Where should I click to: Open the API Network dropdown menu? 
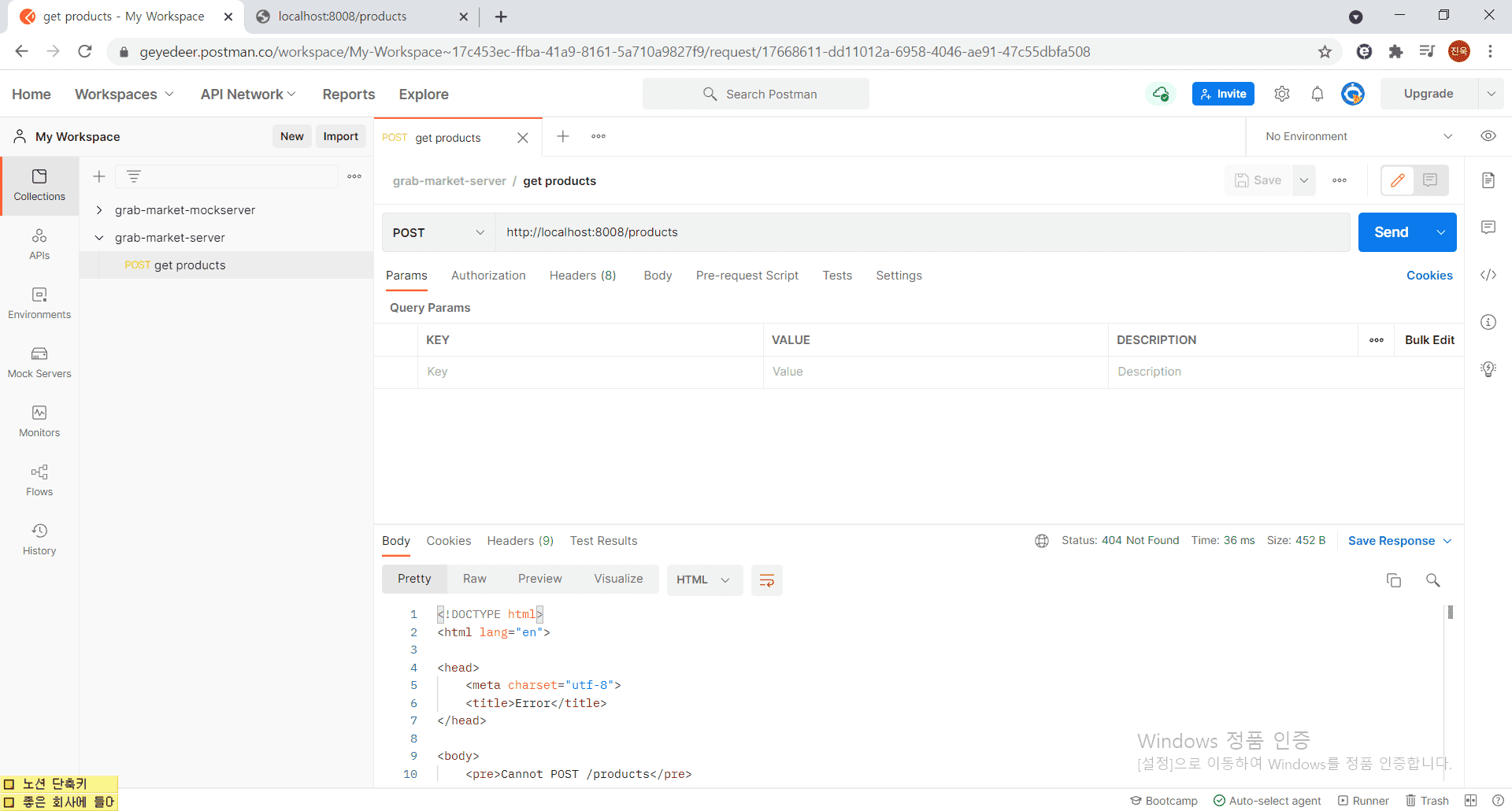(x=248, y=94)
